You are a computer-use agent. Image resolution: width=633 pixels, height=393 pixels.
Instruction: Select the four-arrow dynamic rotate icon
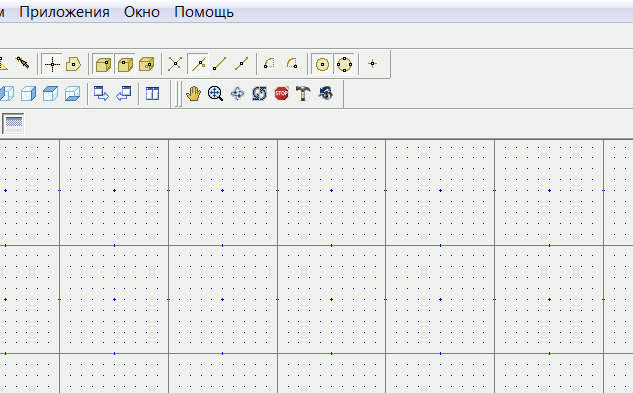(x=237, y=94)
